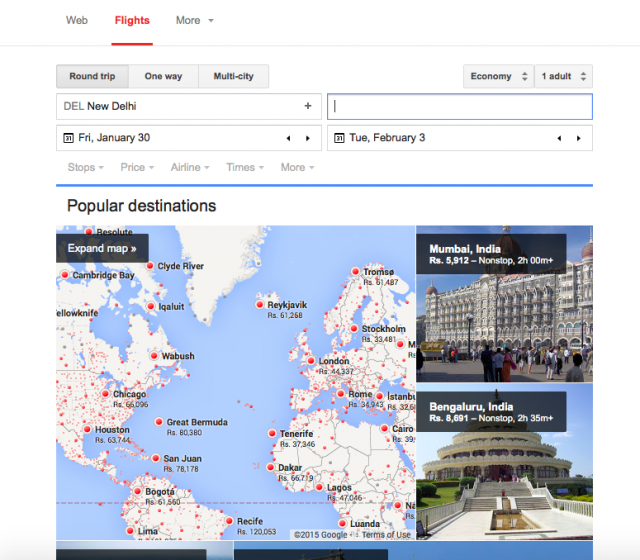Click the London map marker
The width and height of the screenshot is (640, 560).
point(311,361)
